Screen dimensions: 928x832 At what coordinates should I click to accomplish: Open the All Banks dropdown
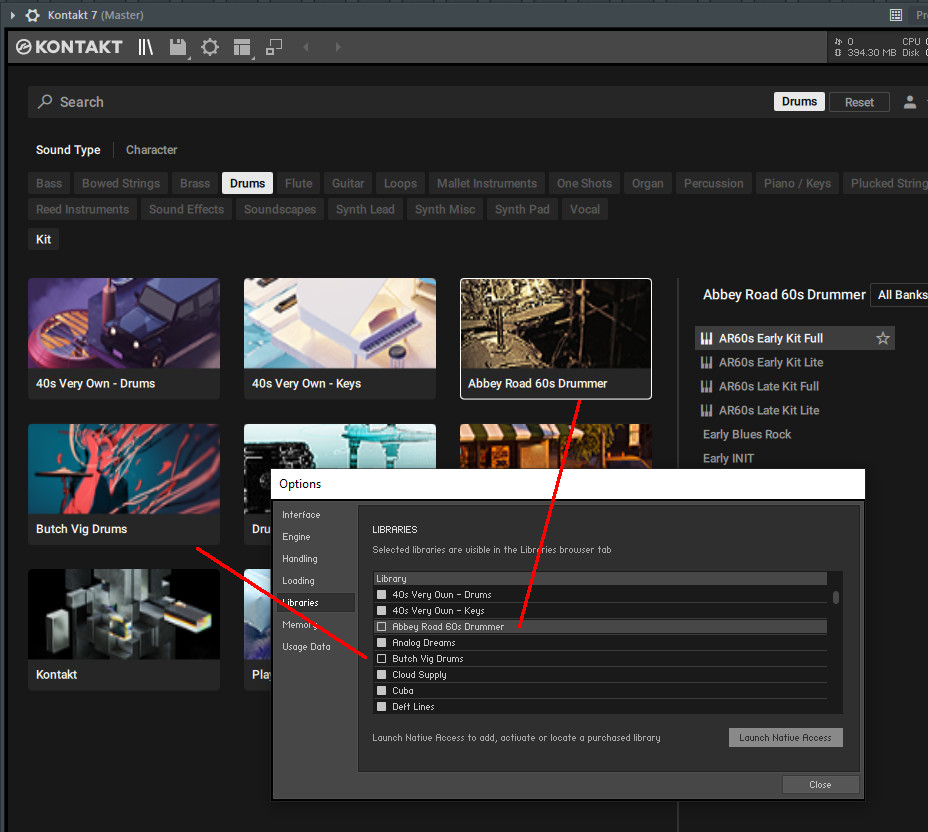[900, 295]
